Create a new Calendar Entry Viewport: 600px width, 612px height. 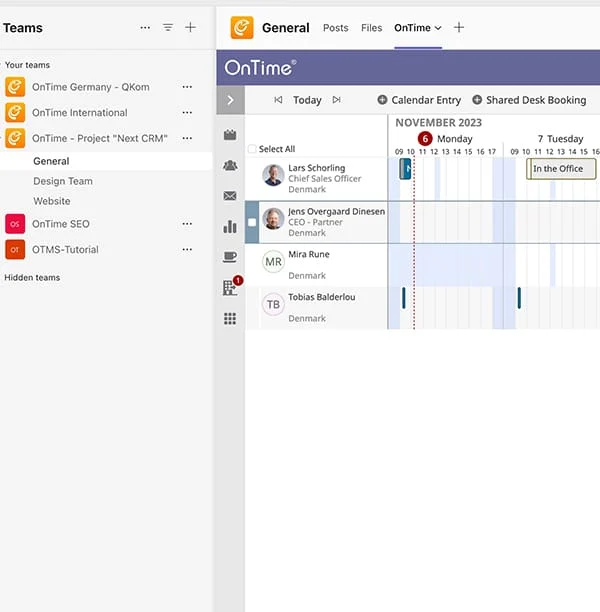point(419,100)
